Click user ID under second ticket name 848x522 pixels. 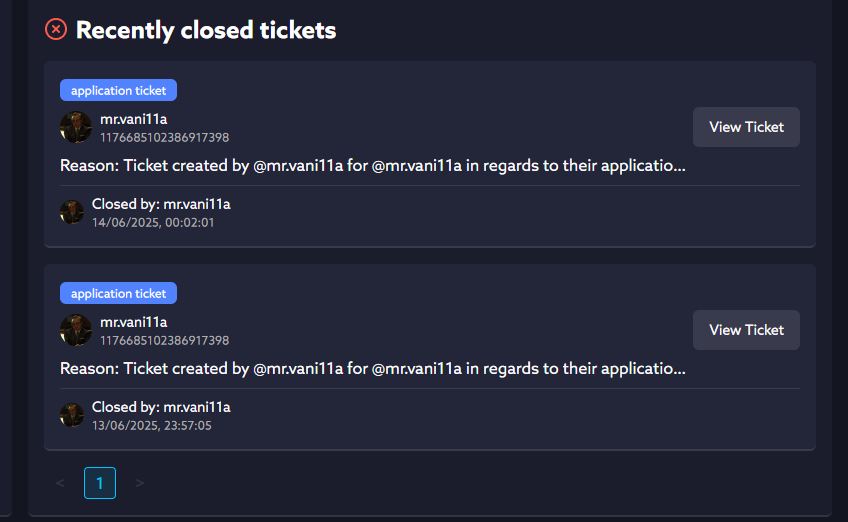(164, 340)
